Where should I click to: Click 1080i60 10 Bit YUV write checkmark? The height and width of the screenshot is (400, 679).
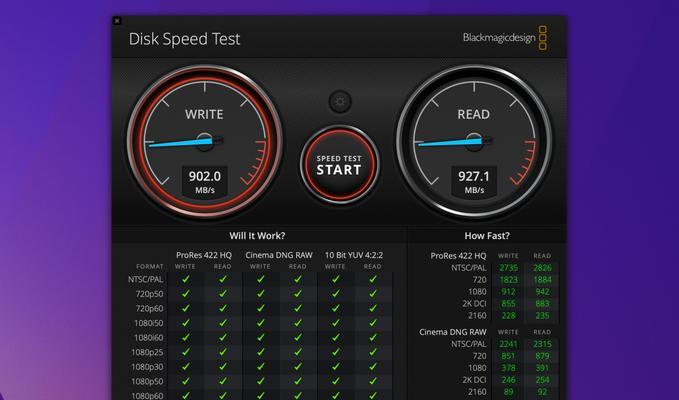tap(336, 337)
